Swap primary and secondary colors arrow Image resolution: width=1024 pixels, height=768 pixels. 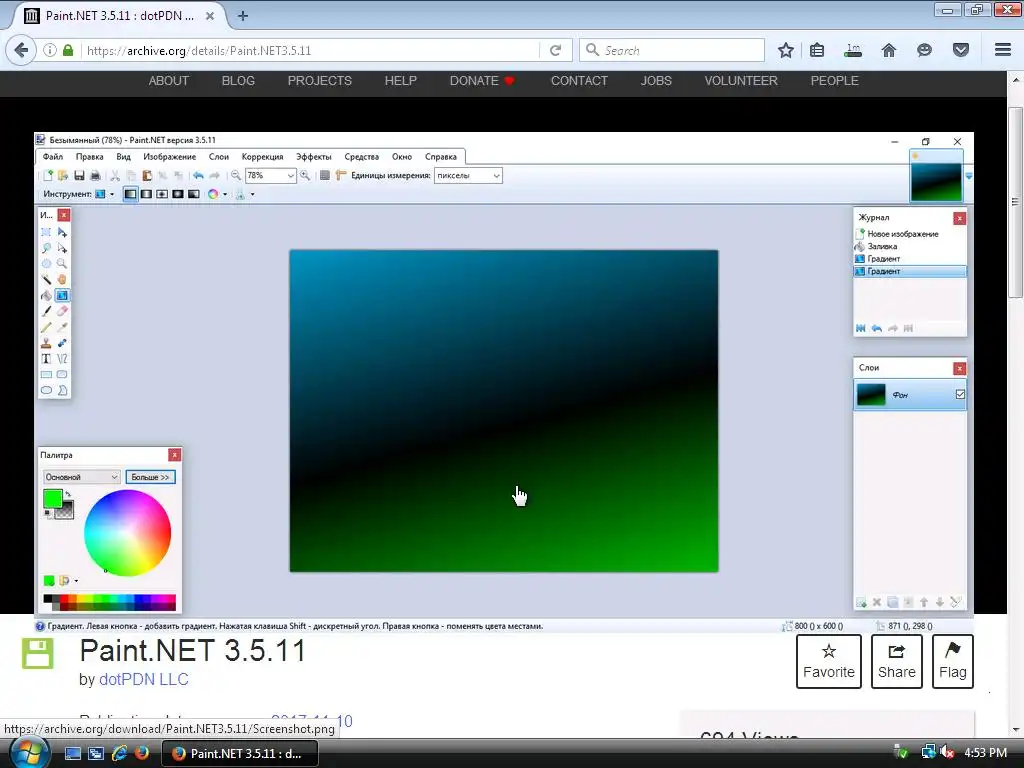pos(68,494)
